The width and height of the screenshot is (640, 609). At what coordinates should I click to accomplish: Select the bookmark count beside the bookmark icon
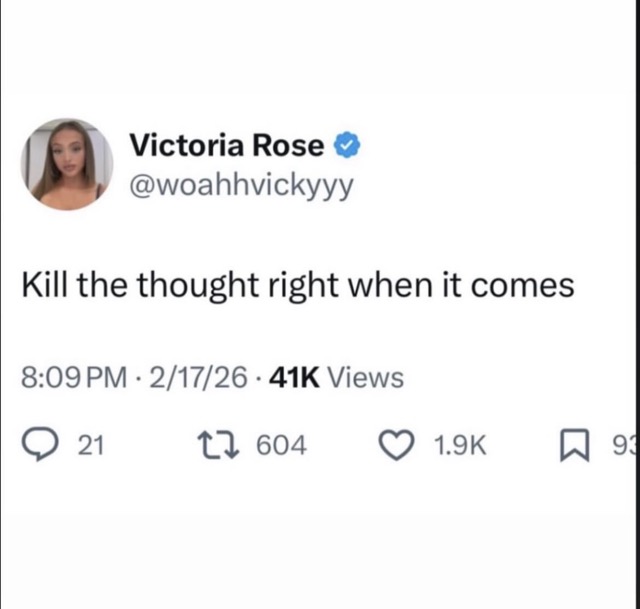624,445
